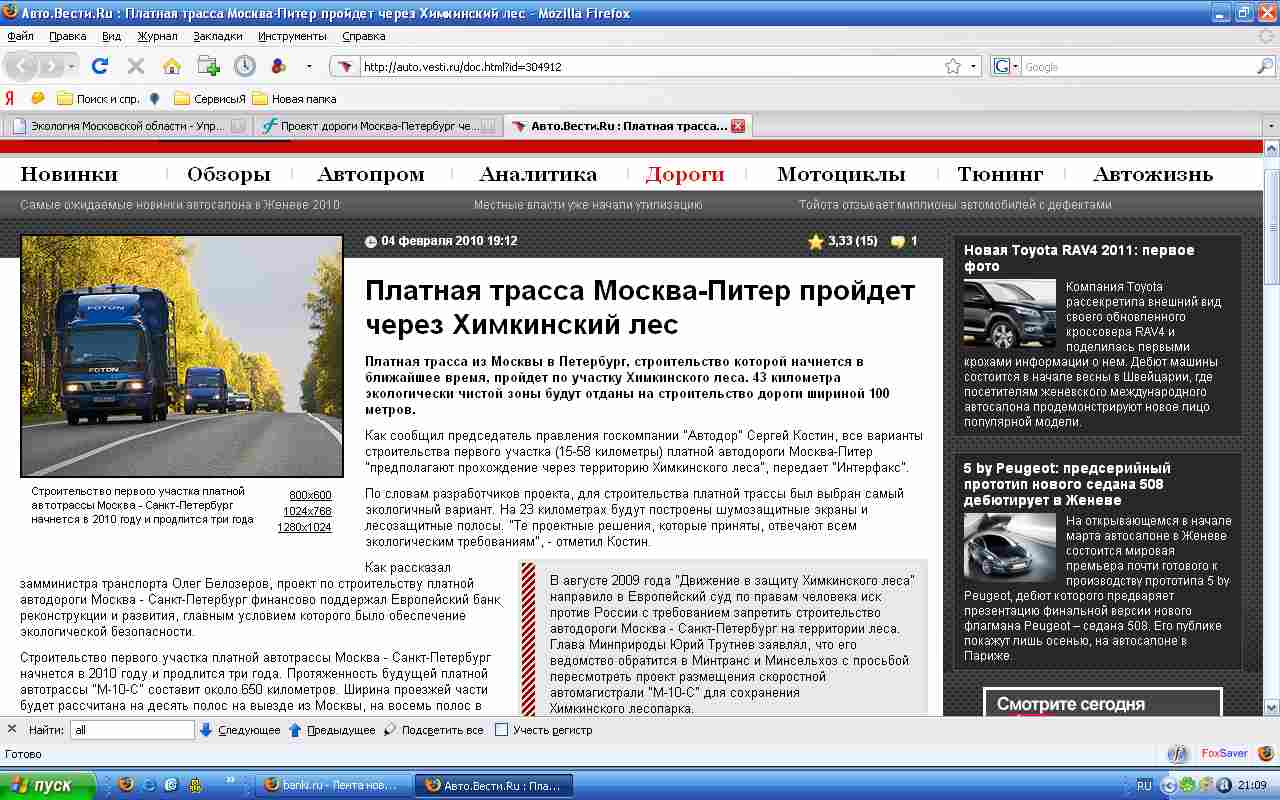Click the blue pin bookmark before СервисыЯ
The image size is (1280, 800).
pyautogui.click(x=154, y=98)
